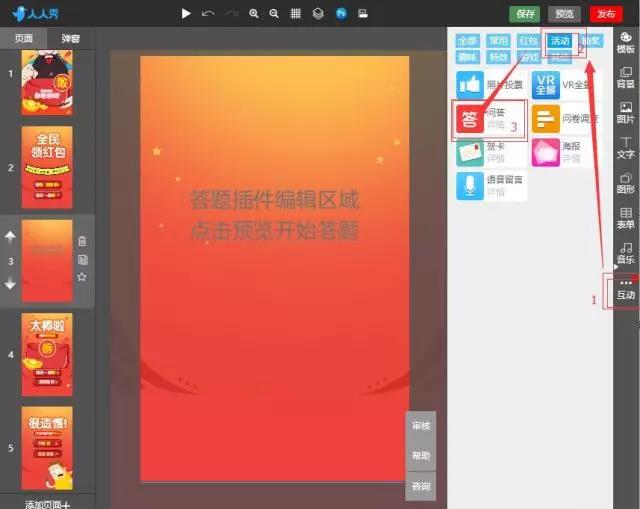Click the rightmost icon in top toolbar

tap(362, 14)
